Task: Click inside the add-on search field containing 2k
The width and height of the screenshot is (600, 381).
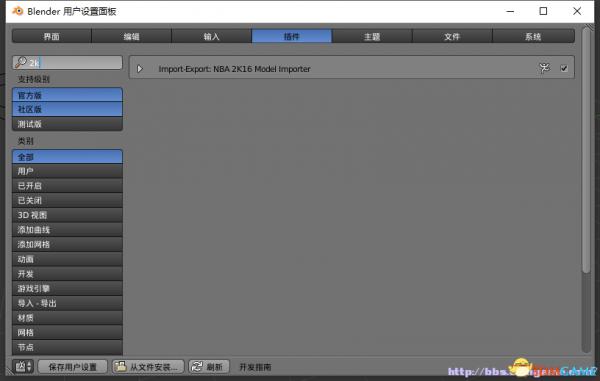Action: click(67, 63)
